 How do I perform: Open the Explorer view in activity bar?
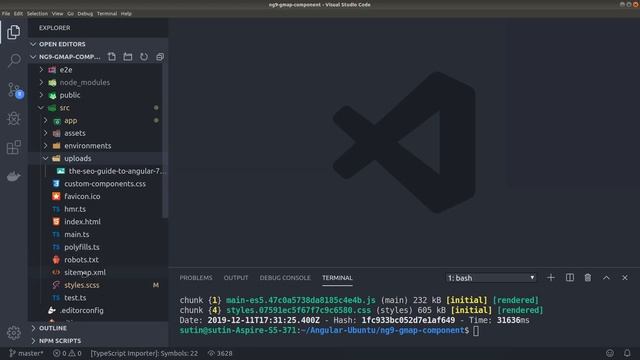coord(13,32)
